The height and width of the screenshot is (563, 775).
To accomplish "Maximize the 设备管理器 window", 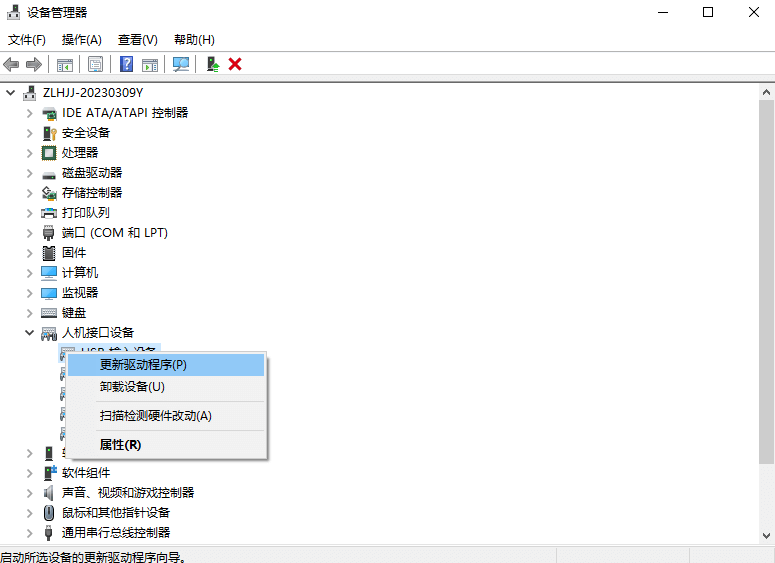I will pyautogui.click(x=708, y=12).
